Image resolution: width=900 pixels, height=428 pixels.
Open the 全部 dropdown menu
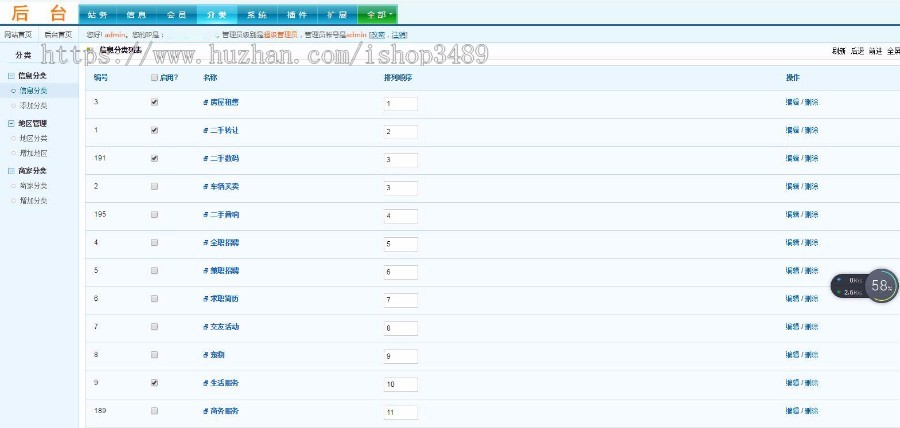(x=377, y=14)
